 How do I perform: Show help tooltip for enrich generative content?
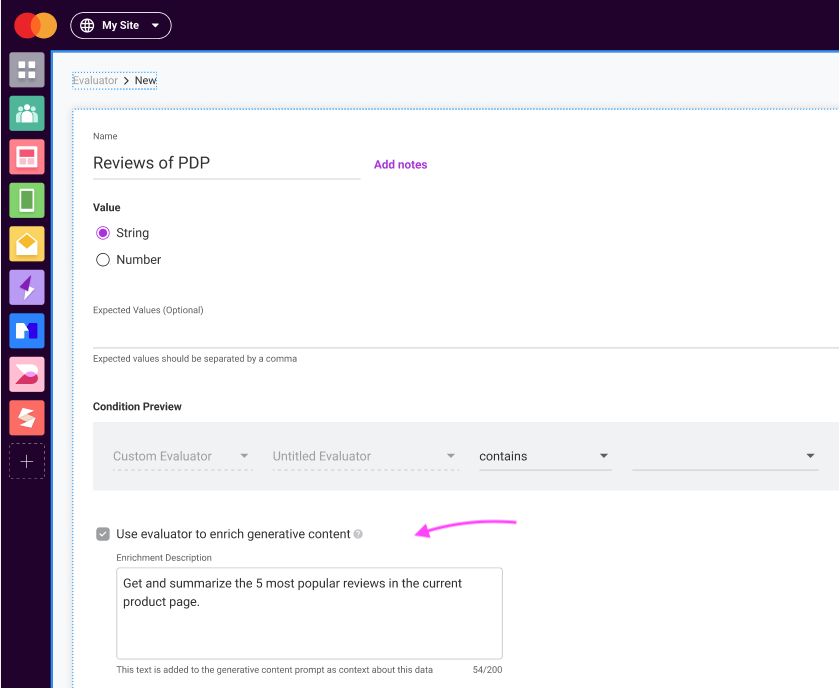[359, 534]
